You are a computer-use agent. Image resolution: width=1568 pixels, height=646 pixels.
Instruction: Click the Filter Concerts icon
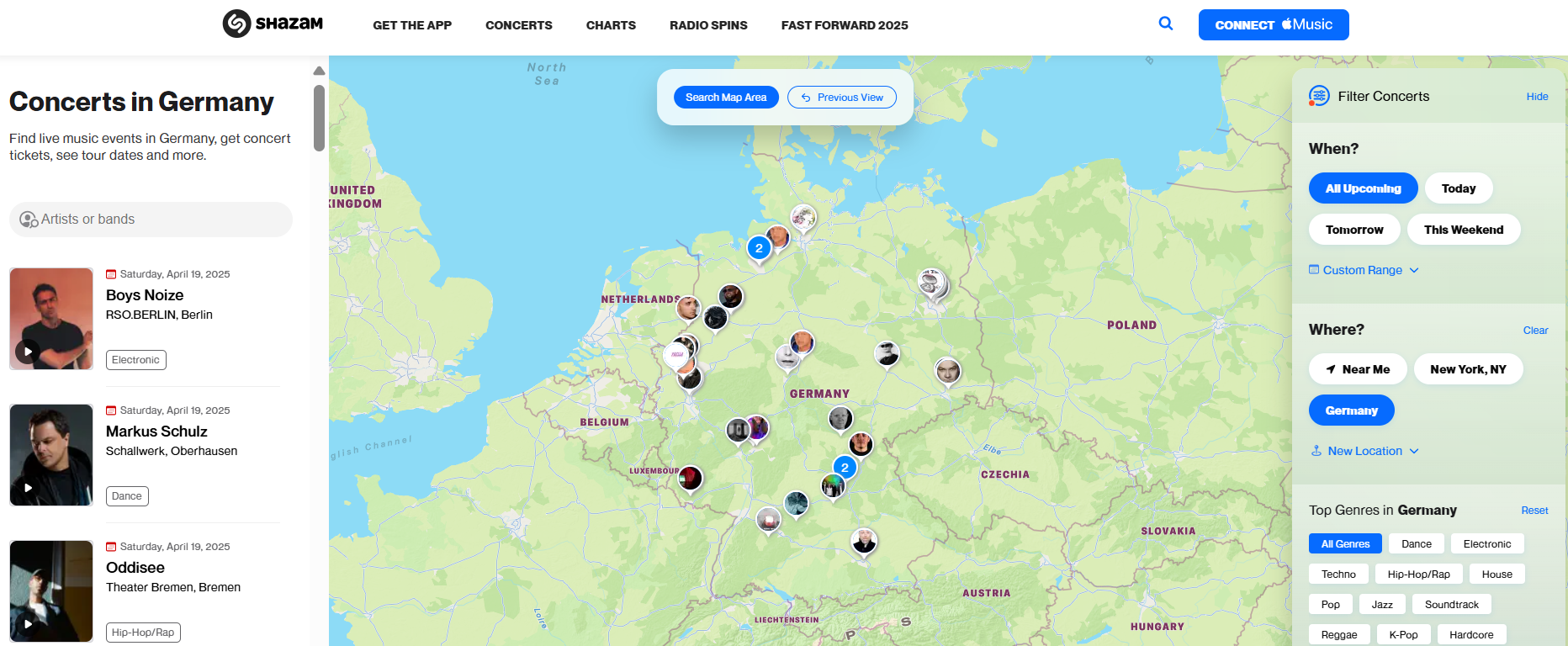(x=1319, y=96)
